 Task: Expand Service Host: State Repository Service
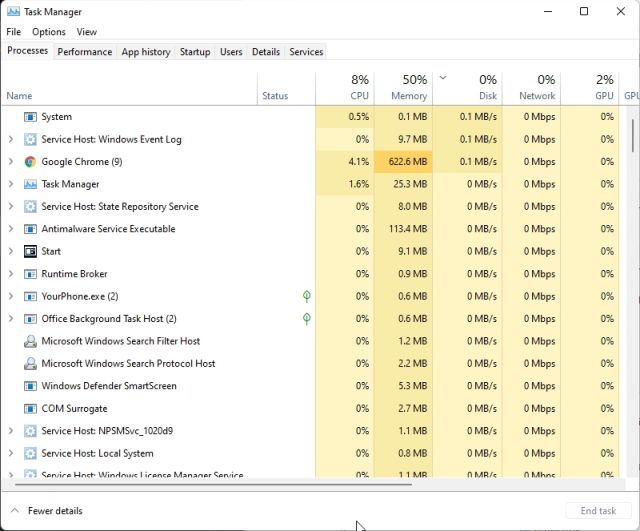11,207
